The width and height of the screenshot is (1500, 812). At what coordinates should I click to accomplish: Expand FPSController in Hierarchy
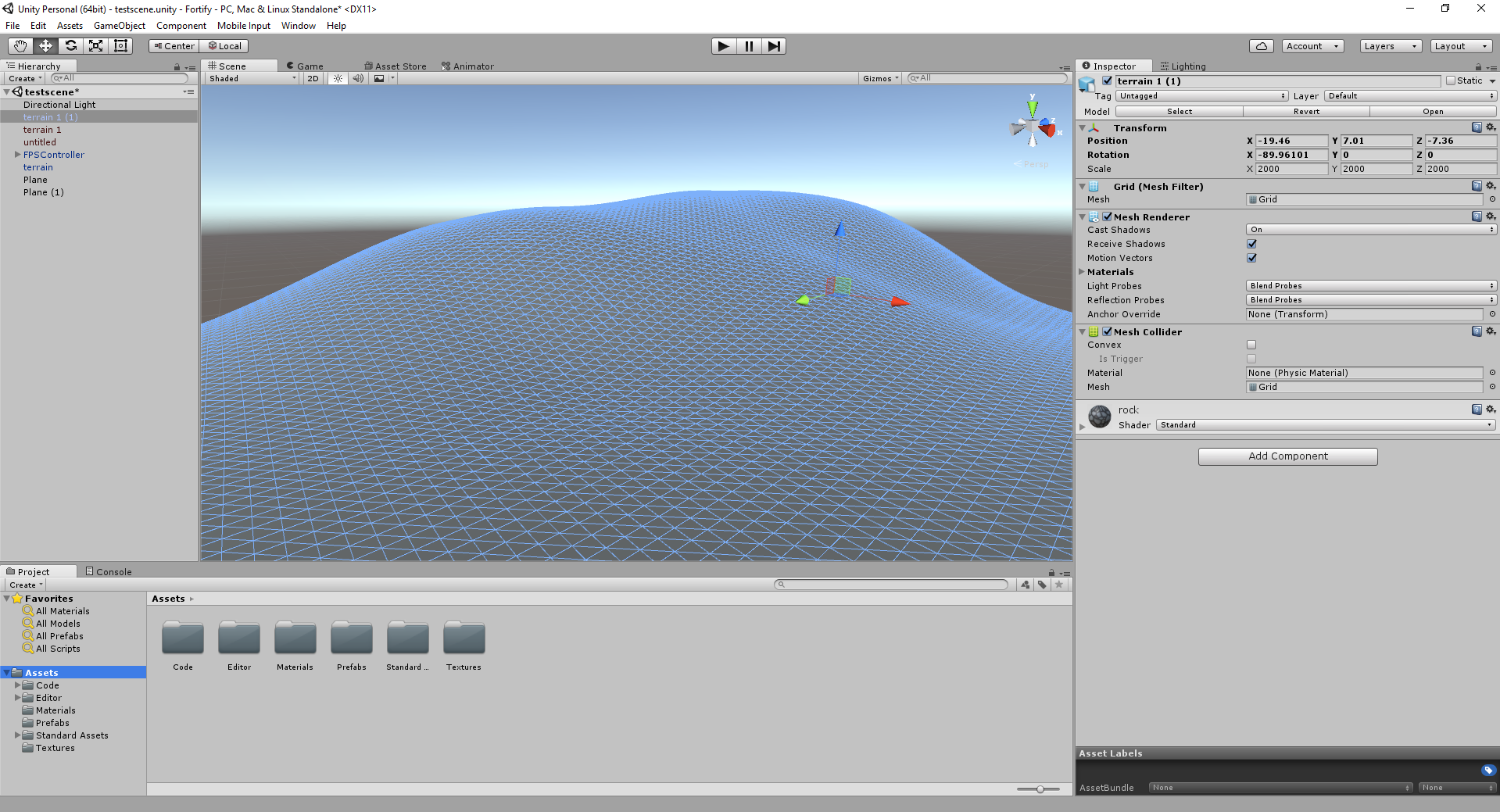point(17,155)
